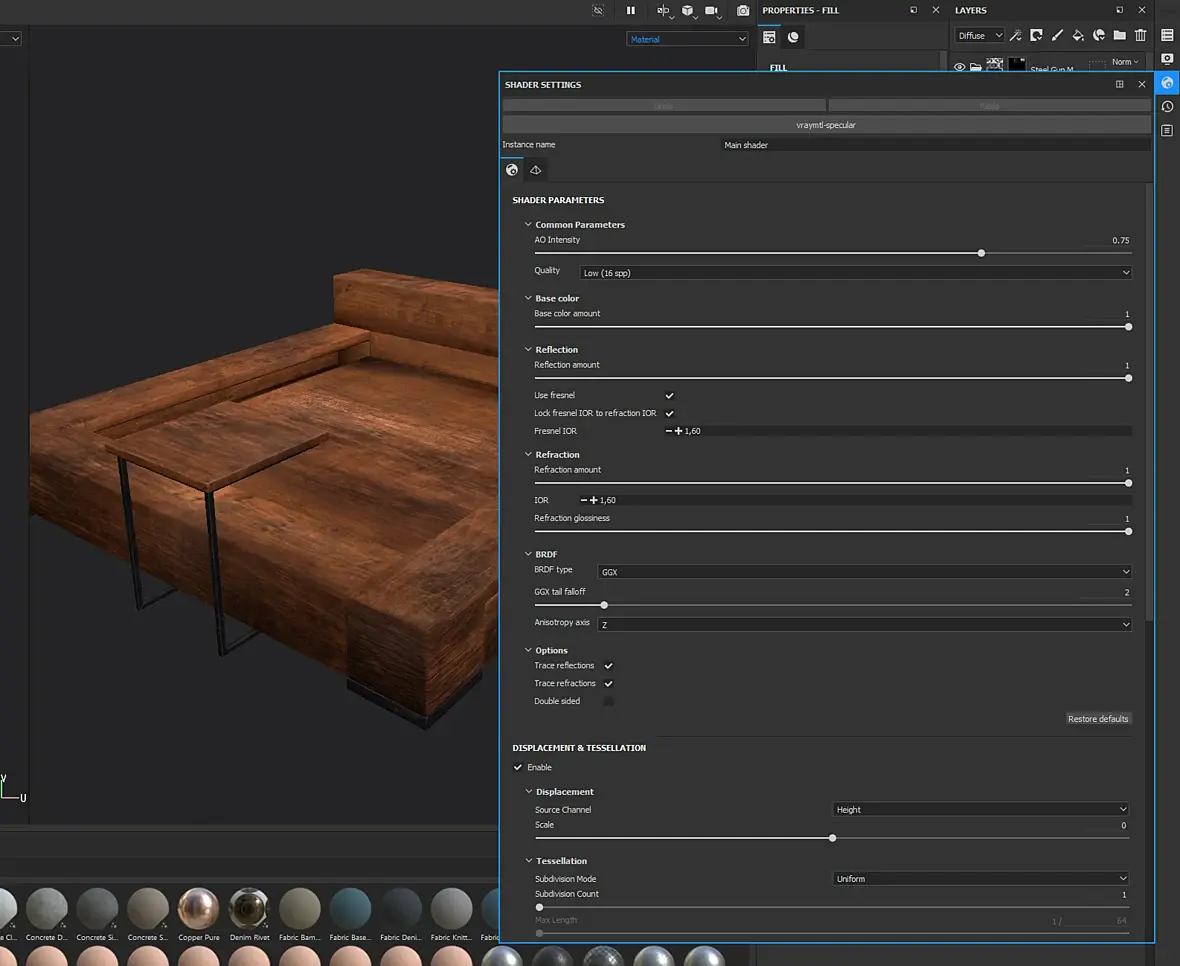Click the delete layer trash icon
This screenshot has height=966, width=1180.
(x=1140, y=36)
